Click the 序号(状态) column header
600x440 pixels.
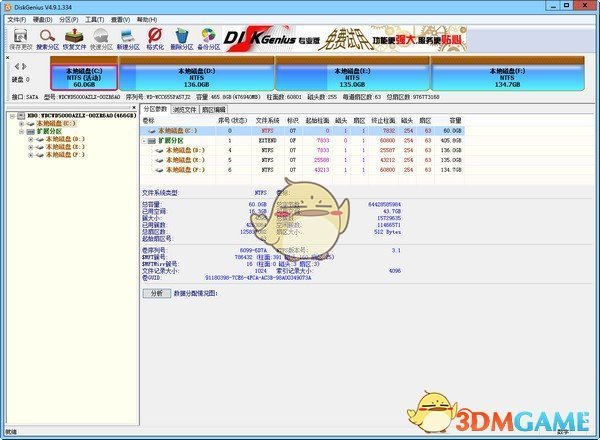pyautogui.click(x=232, y=121)
